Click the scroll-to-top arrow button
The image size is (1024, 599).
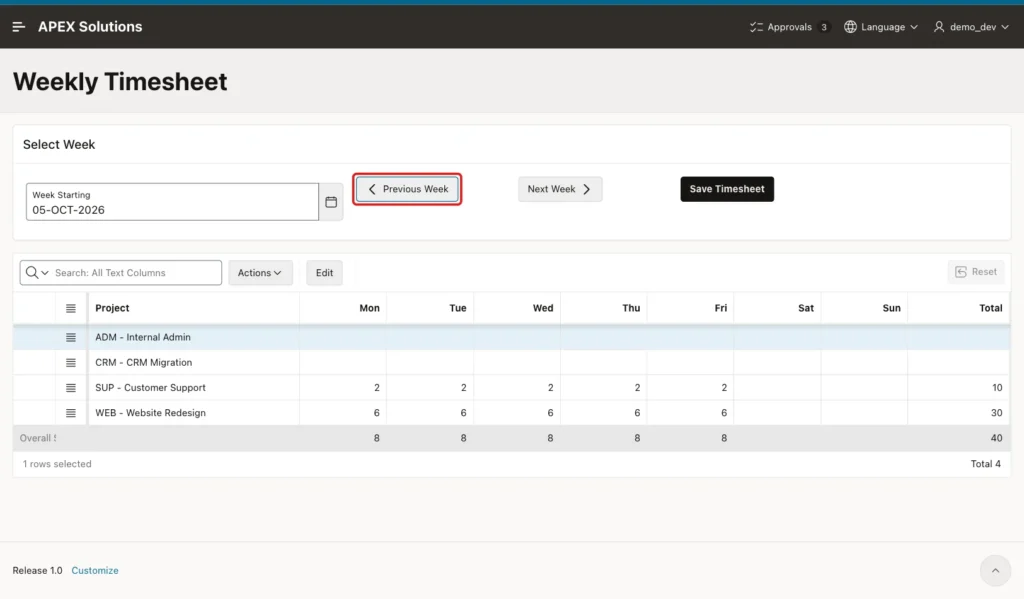point(995,570)
